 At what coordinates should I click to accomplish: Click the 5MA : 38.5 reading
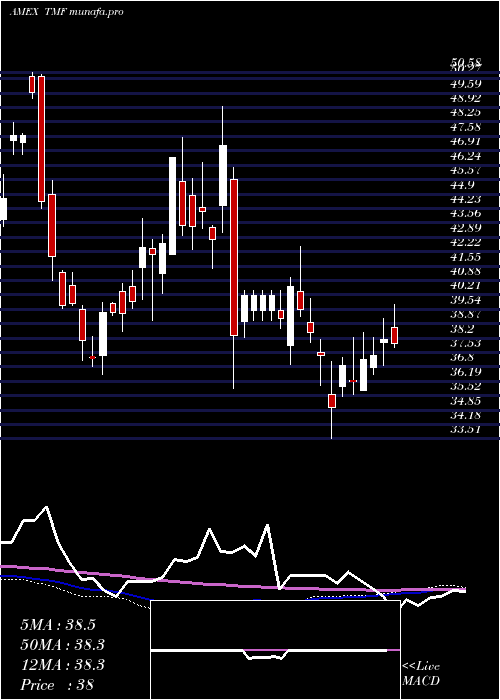click(58, 625)
